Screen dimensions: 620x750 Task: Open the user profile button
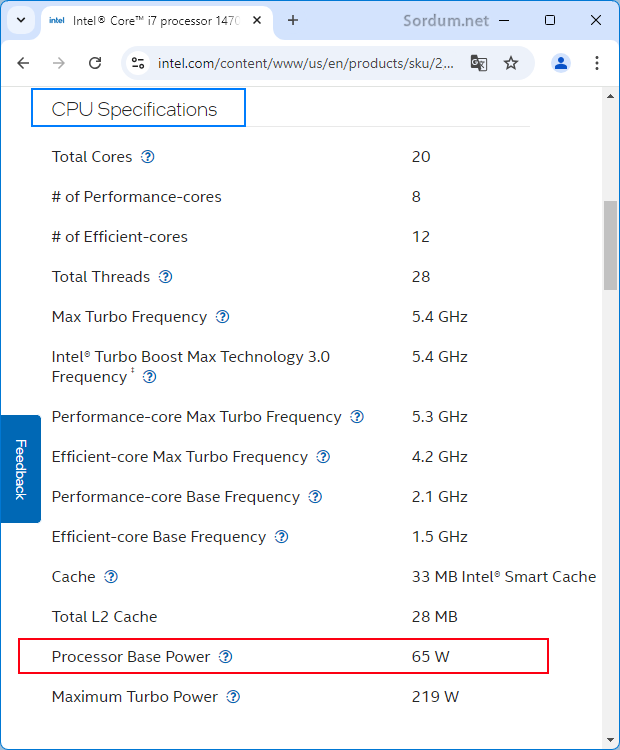tap(561, 63)
